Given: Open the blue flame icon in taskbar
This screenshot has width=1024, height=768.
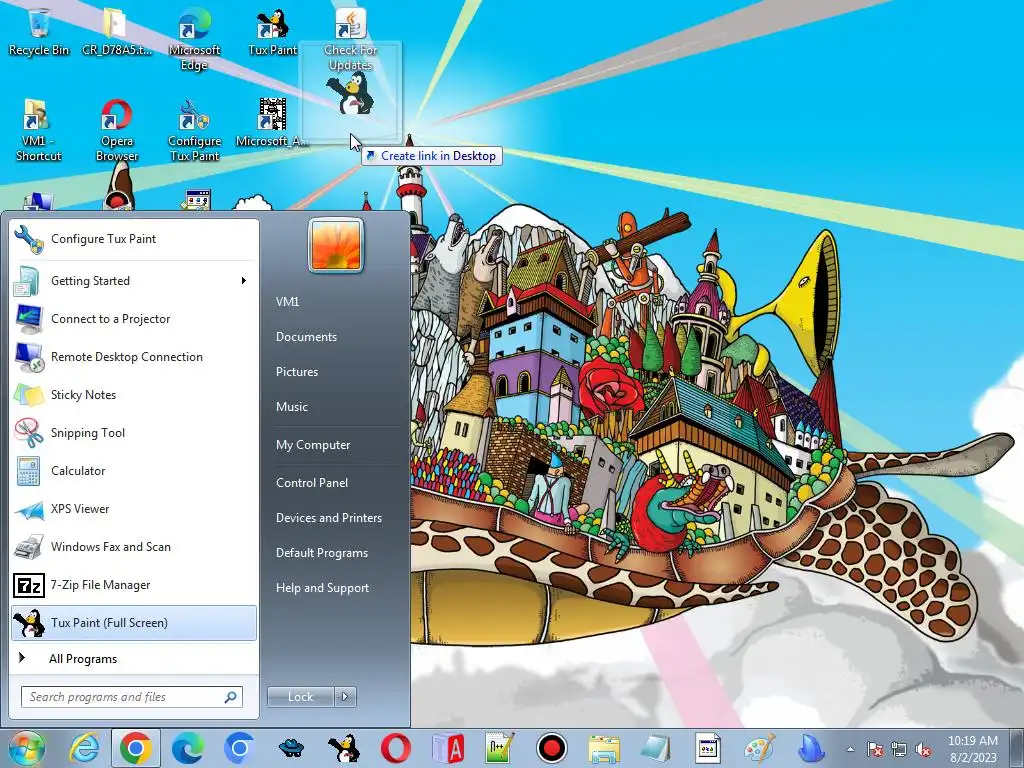Looking at the screenshot, I should [812, 748].
